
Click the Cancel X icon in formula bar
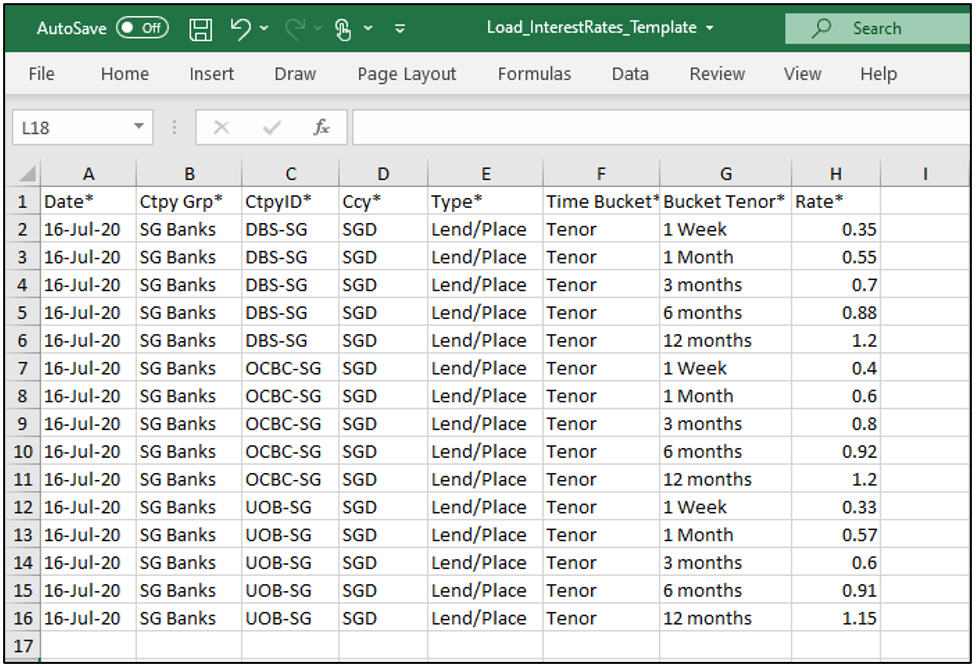click(x=221, y=128)
